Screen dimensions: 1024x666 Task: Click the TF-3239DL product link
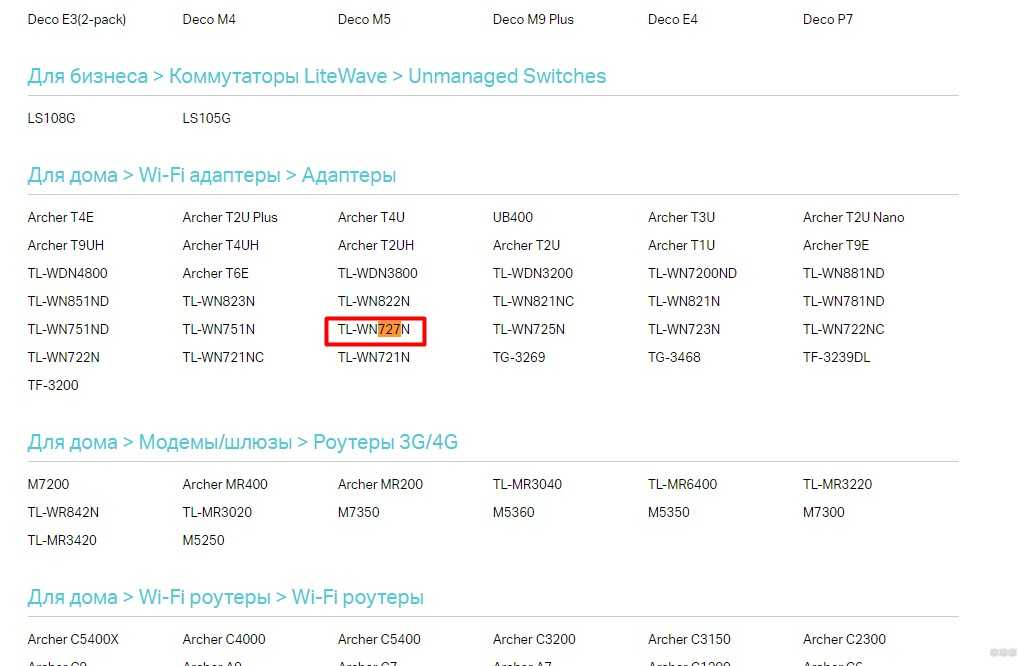tap(836, 357)
